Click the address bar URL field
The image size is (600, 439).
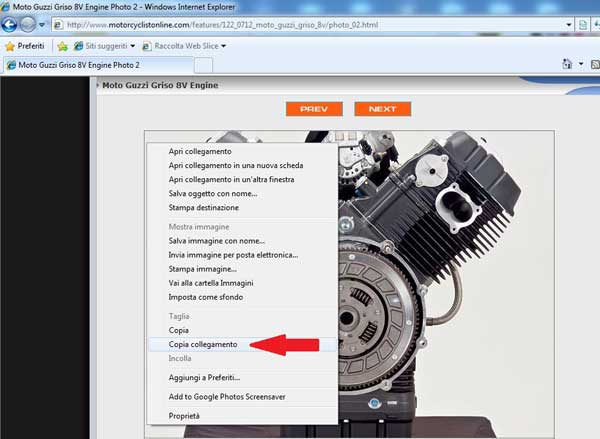(313, 25)
